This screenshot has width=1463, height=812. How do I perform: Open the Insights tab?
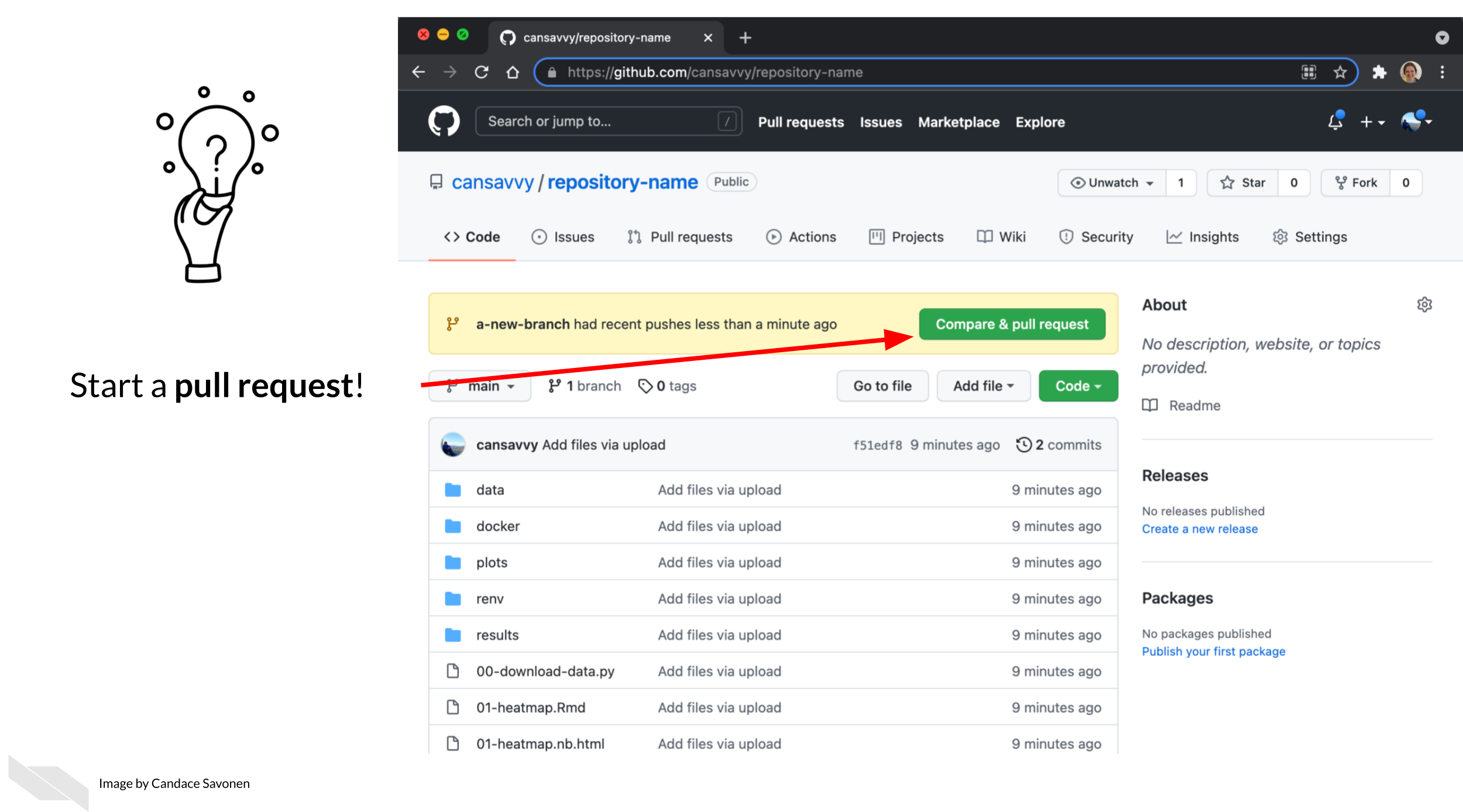click(x=1203, y=237)
